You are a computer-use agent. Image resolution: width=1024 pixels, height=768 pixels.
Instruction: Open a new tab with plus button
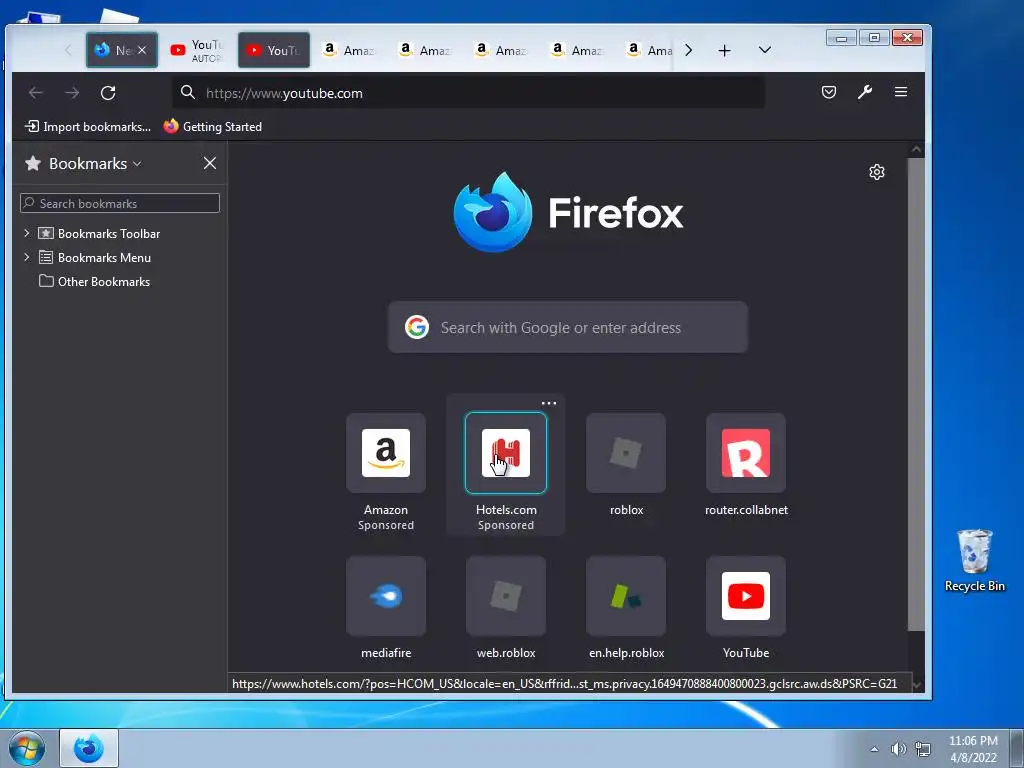pos(724,50)
